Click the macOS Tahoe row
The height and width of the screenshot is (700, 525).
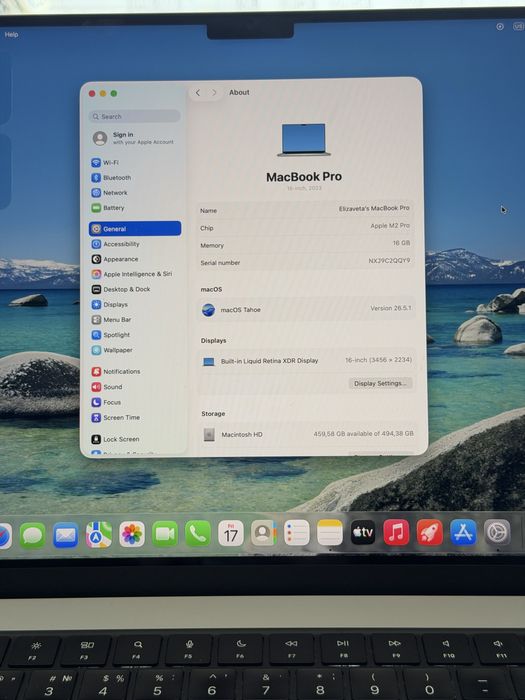306,309
